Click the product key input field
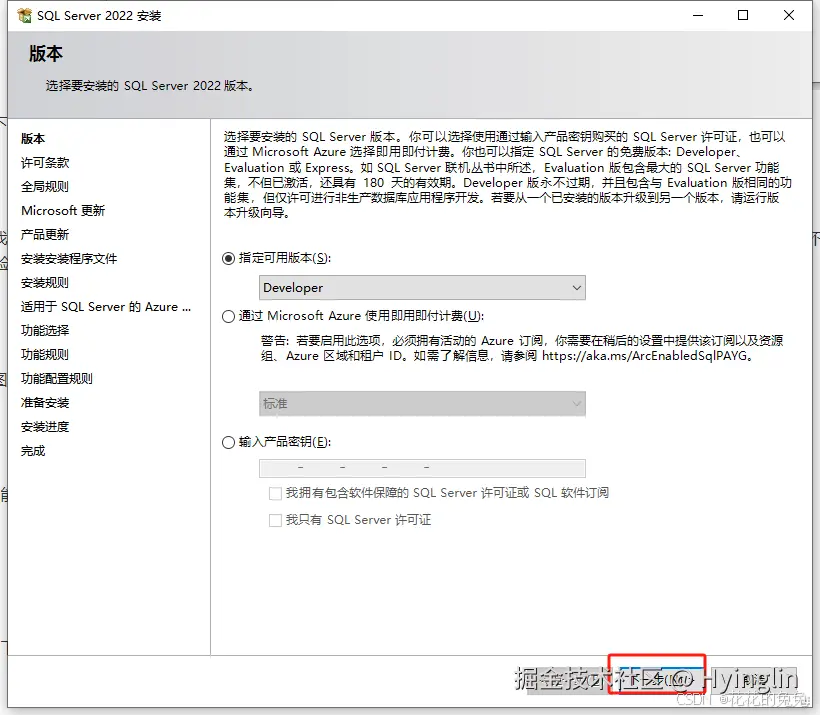This screenshot has height=715, width=820. tap(422, 468)
